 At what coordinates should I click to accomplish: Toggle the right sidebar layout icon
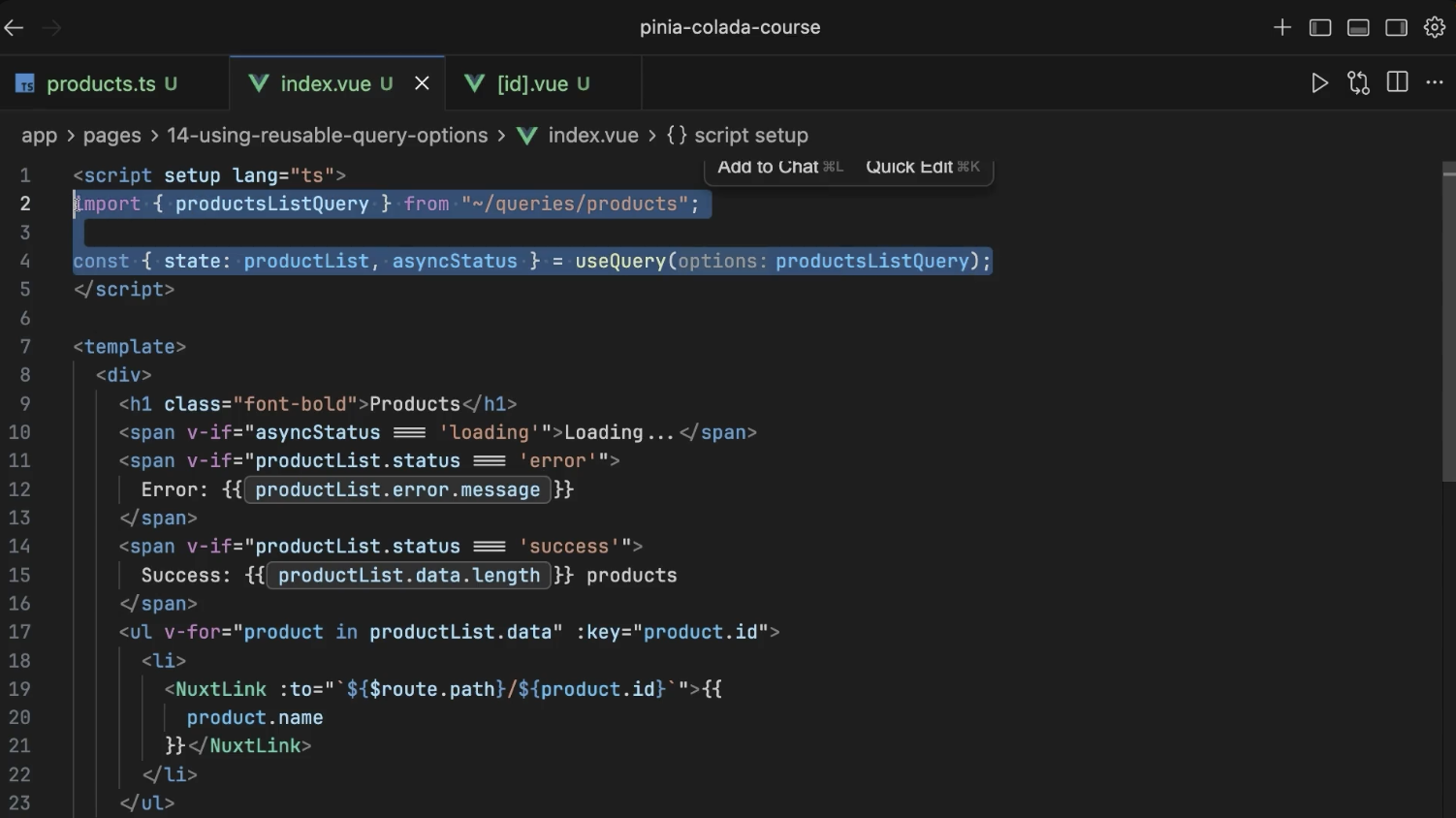tap(1396, 28)
